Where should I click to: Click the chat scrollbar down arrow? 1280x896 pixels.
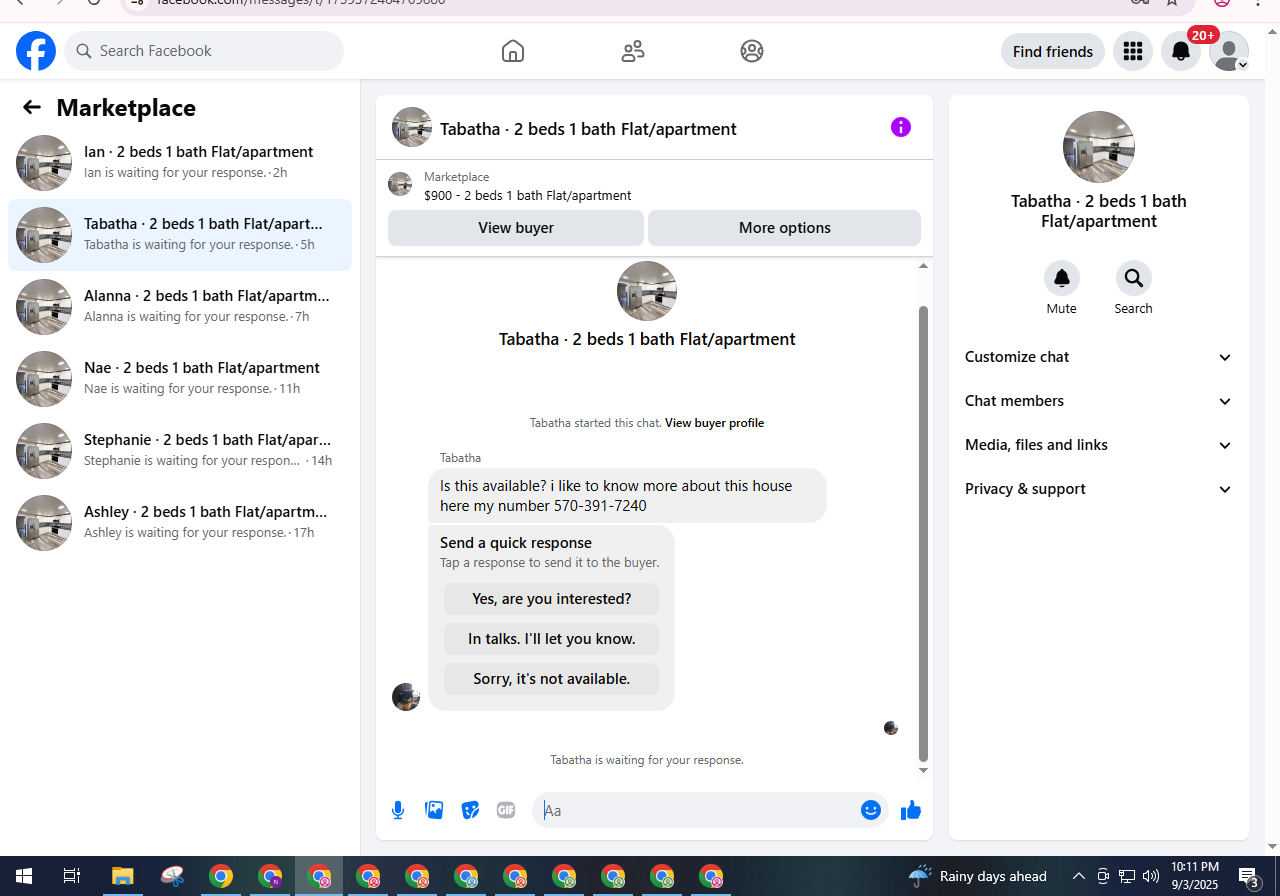click(x=923, y=770)
